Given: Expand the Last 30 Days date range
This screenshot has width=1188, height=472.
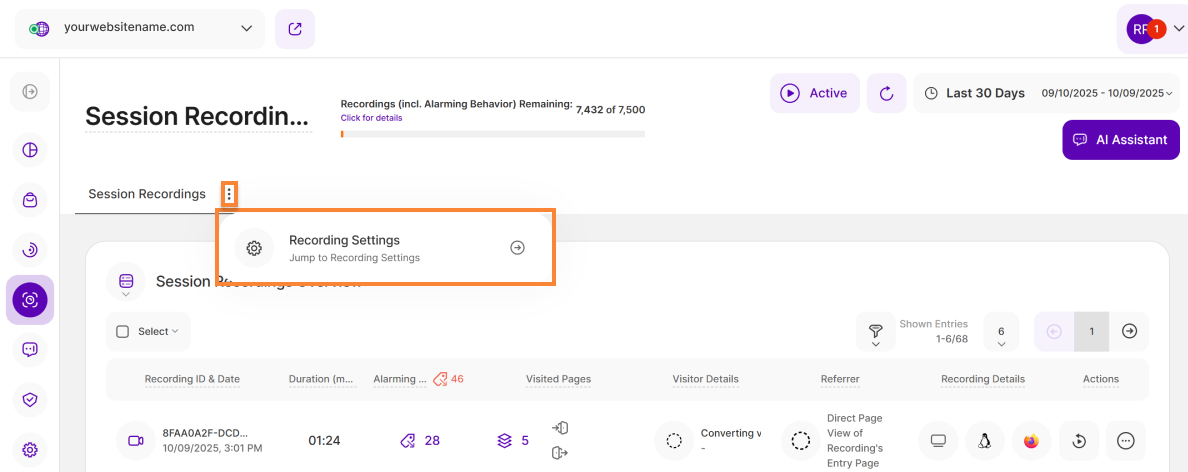Looking at the screenshot, I should 1046,93.
